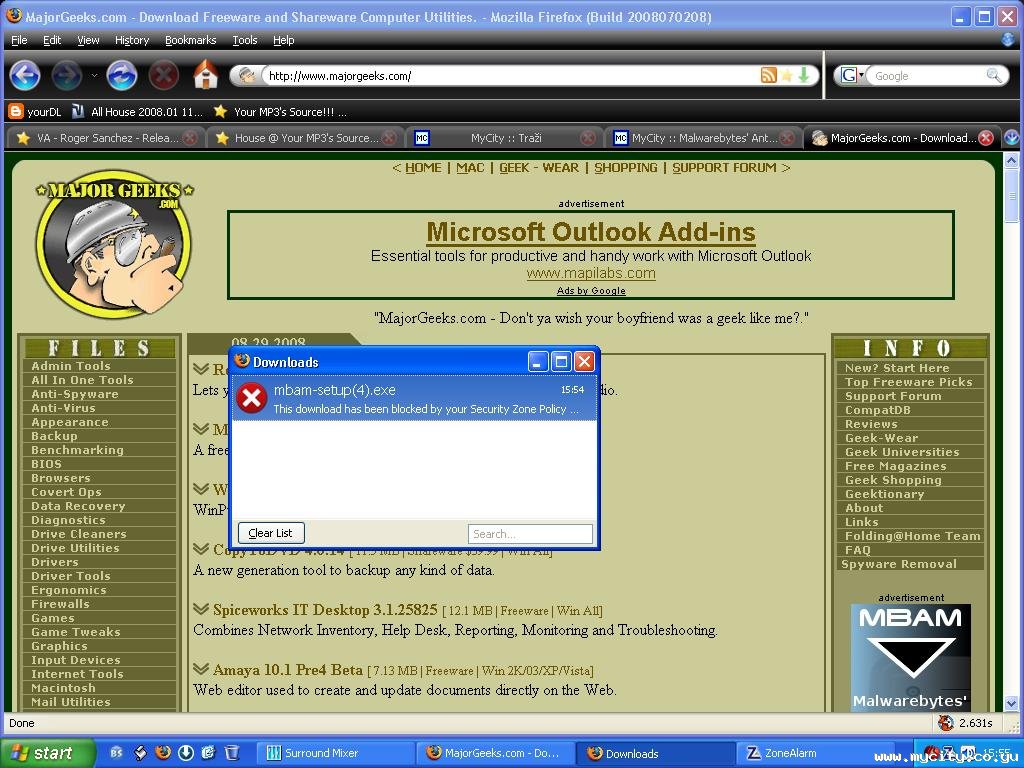The width and height of the screenshot is (1024, 768).
Task: Click the Clear List button
Action: [270, 533]
